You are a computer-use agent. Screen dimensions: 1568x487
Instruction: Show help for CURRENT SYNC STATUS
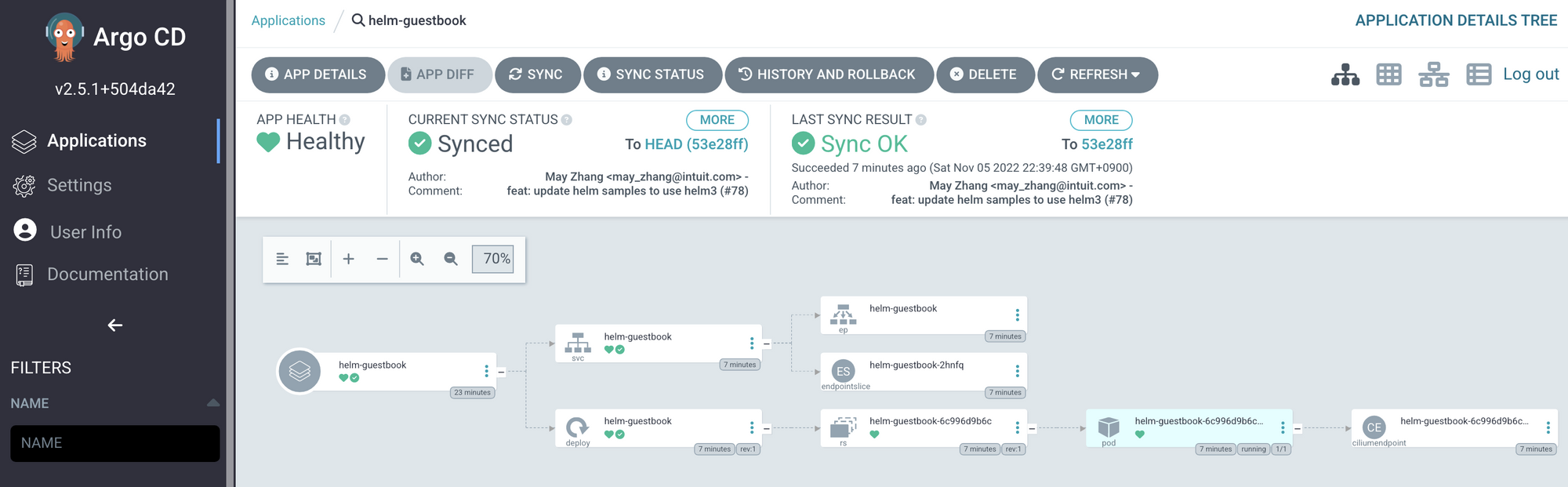[x=567, y=120]
